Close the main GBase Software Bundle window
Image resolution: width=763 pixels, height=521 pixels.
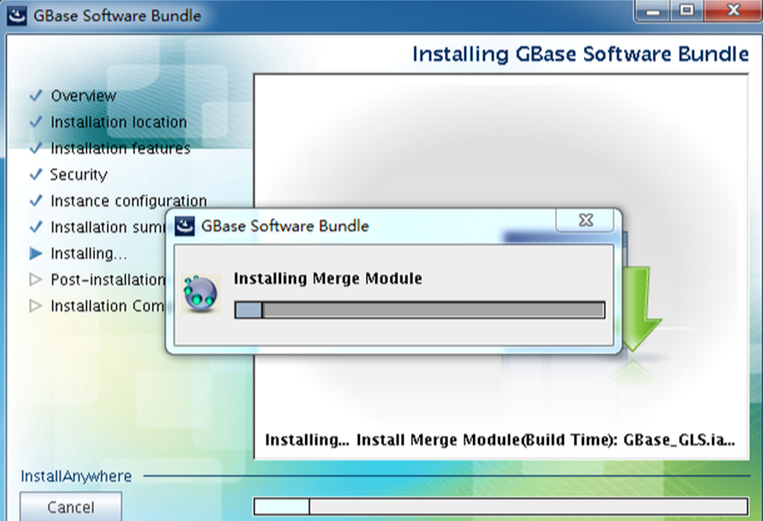point(733,11)
